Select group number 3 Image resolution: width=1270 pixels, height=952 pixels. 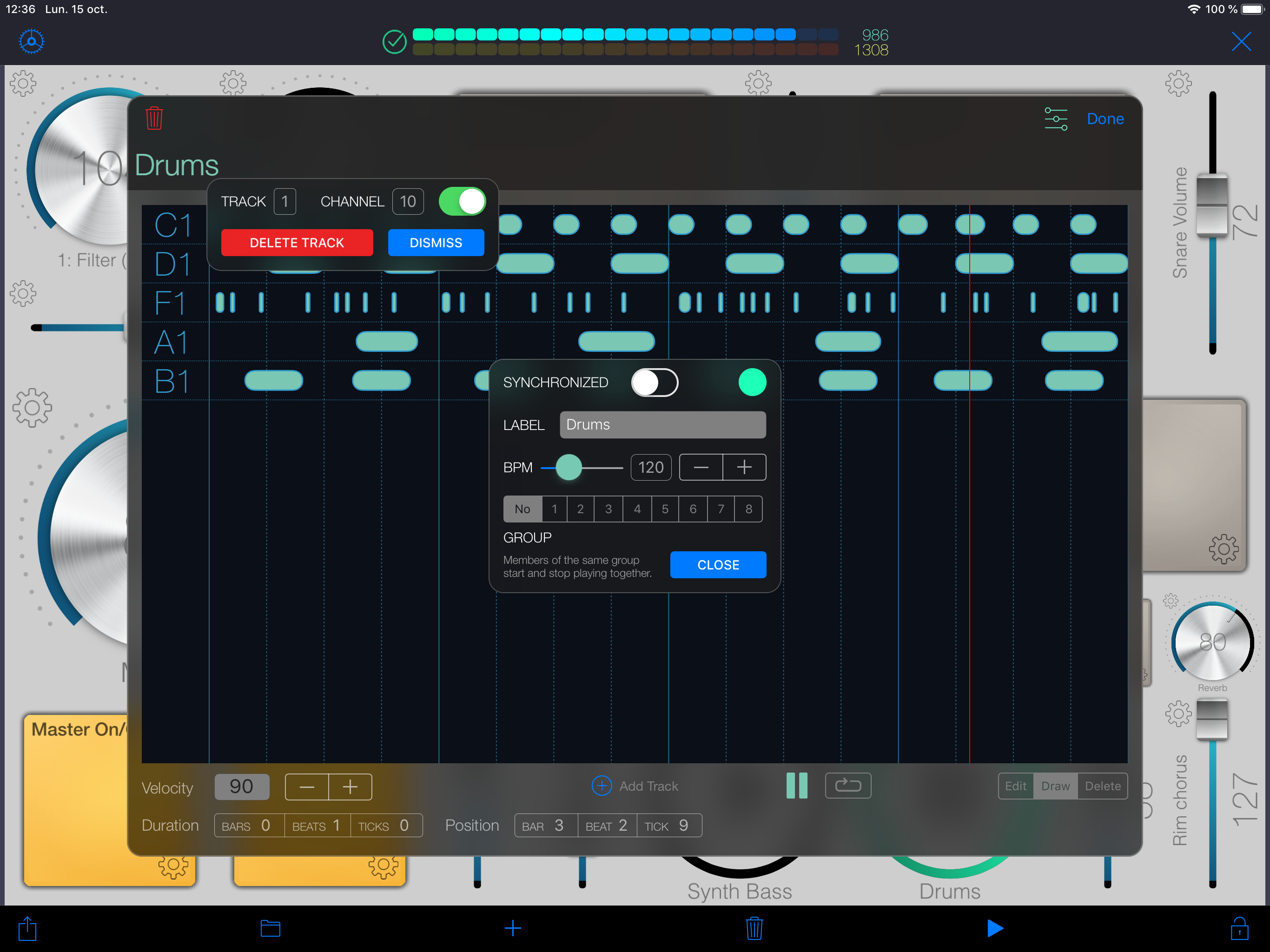[608, 509]
